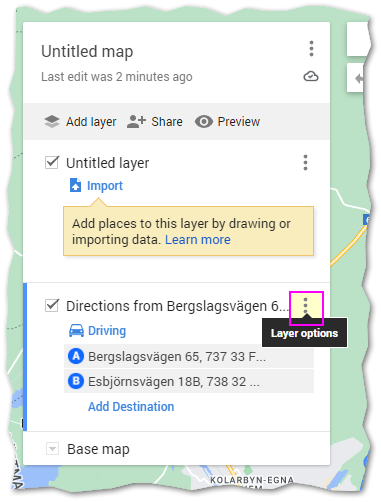Click the Import link text
This screenshot has width=381, height=502.
coord(105,186)
